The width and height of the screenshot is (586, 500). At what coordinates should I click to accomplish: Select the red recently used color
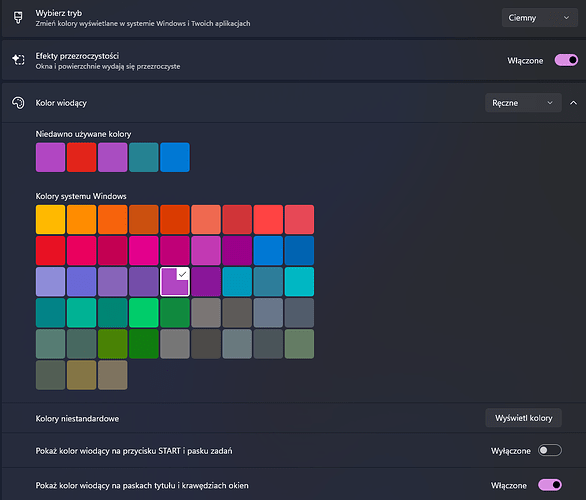81,157
